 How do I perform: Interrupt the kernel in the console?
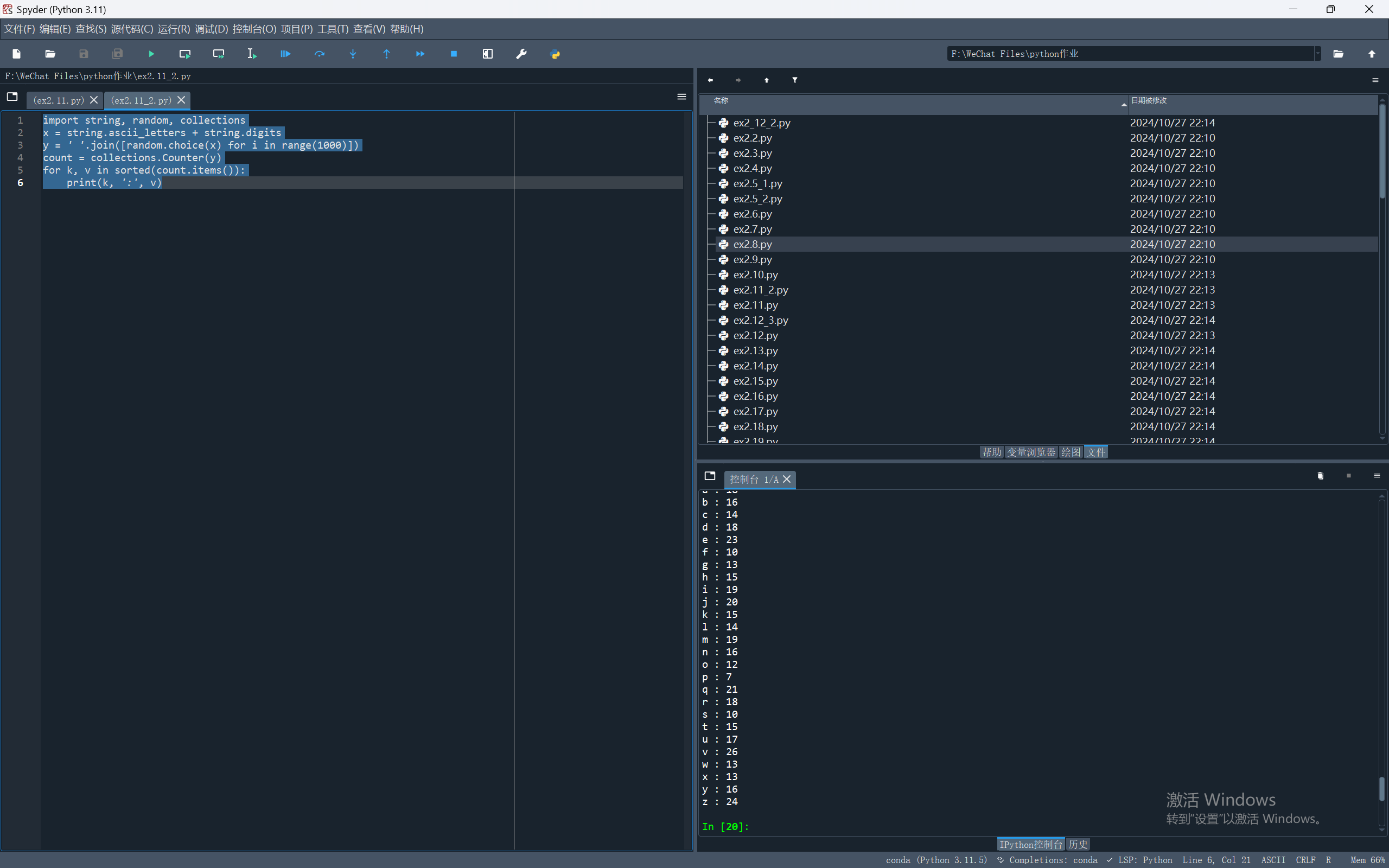[x=1349, y=476]
